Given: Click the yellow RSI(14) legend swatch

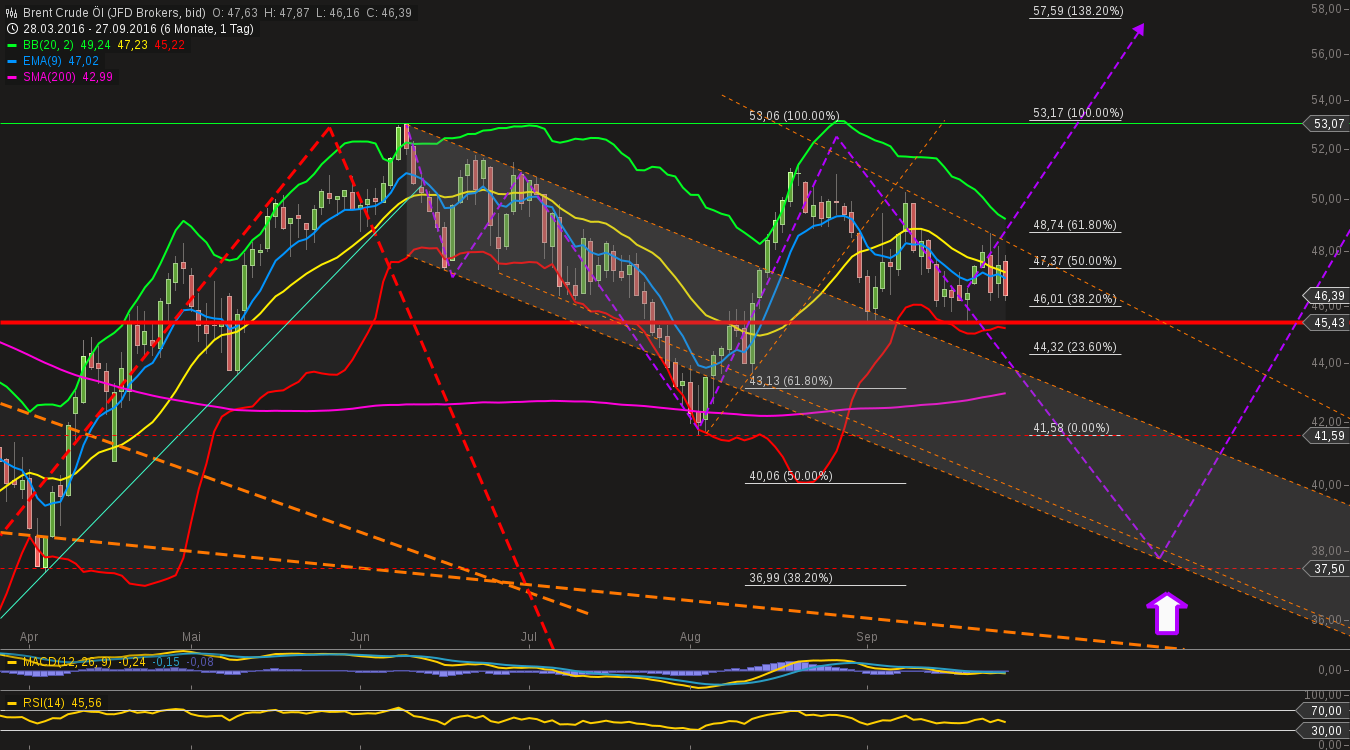Looking at the screenshot, I should (12, 703).
